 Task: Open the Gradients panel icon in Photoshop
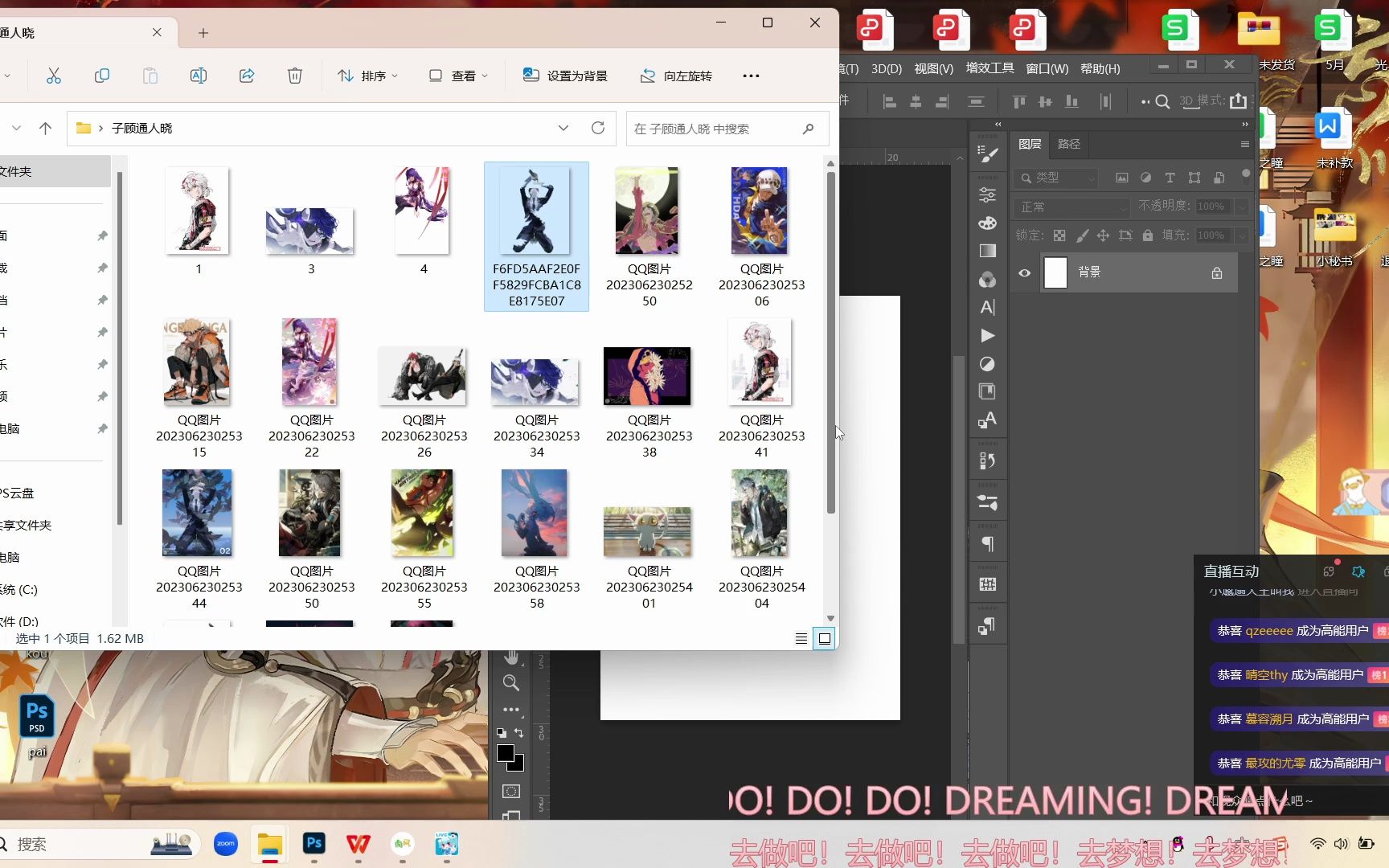click(x=988, y=251)
